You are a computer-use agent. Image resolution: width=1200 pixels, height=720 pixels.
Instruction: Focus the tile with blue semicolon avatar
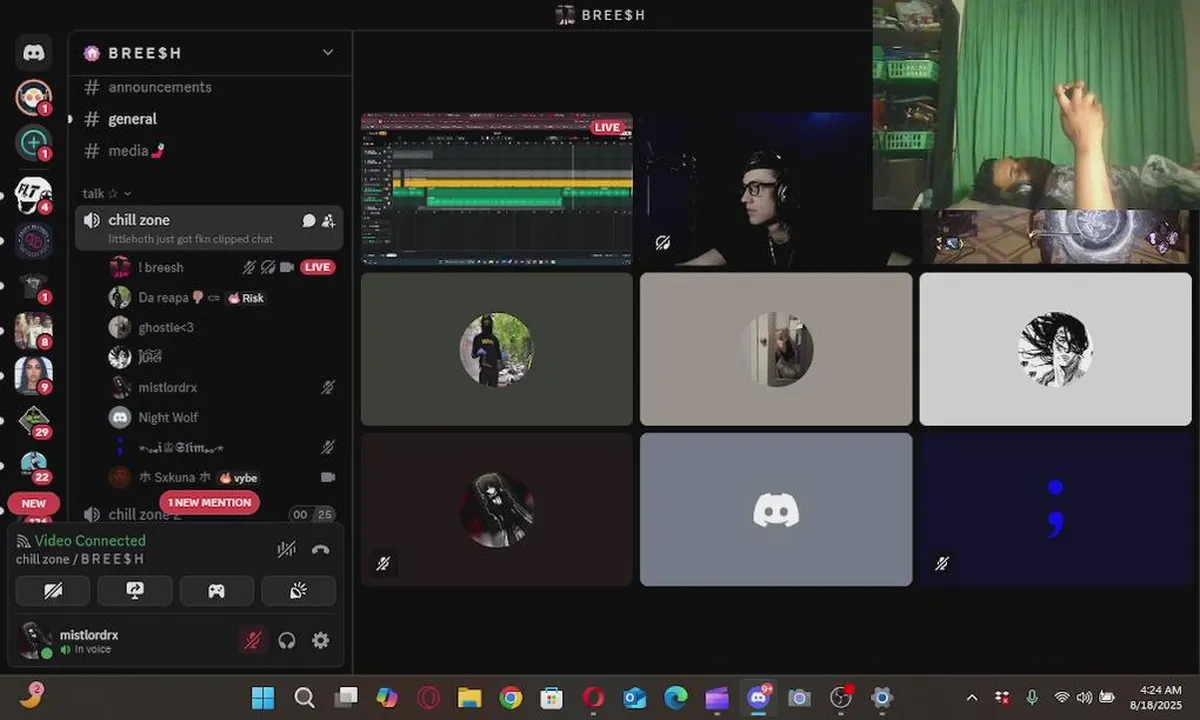(x=1056, y=509)
